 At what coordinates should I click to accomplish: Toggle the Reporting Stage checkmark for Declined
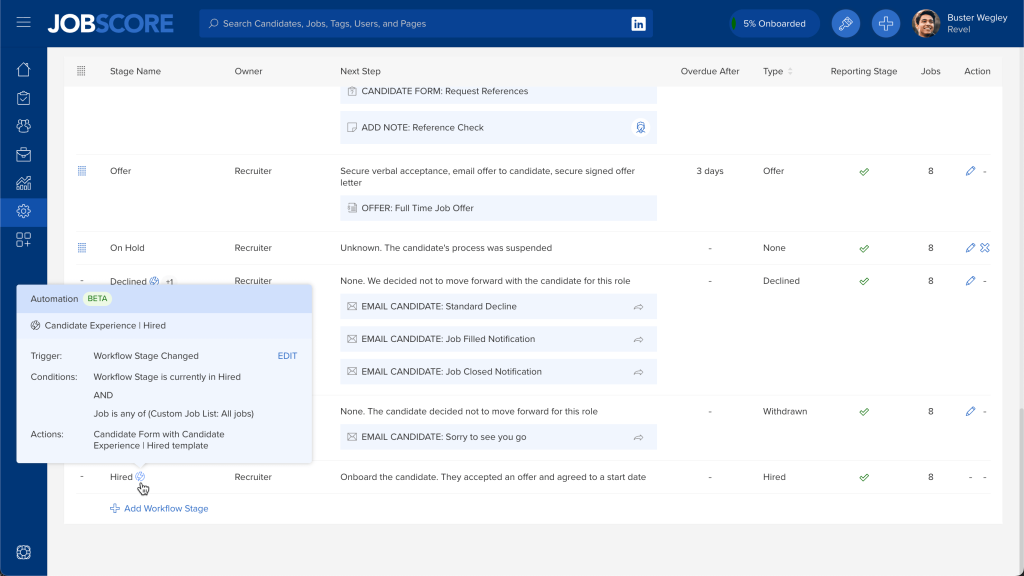[x=864, y=281]
